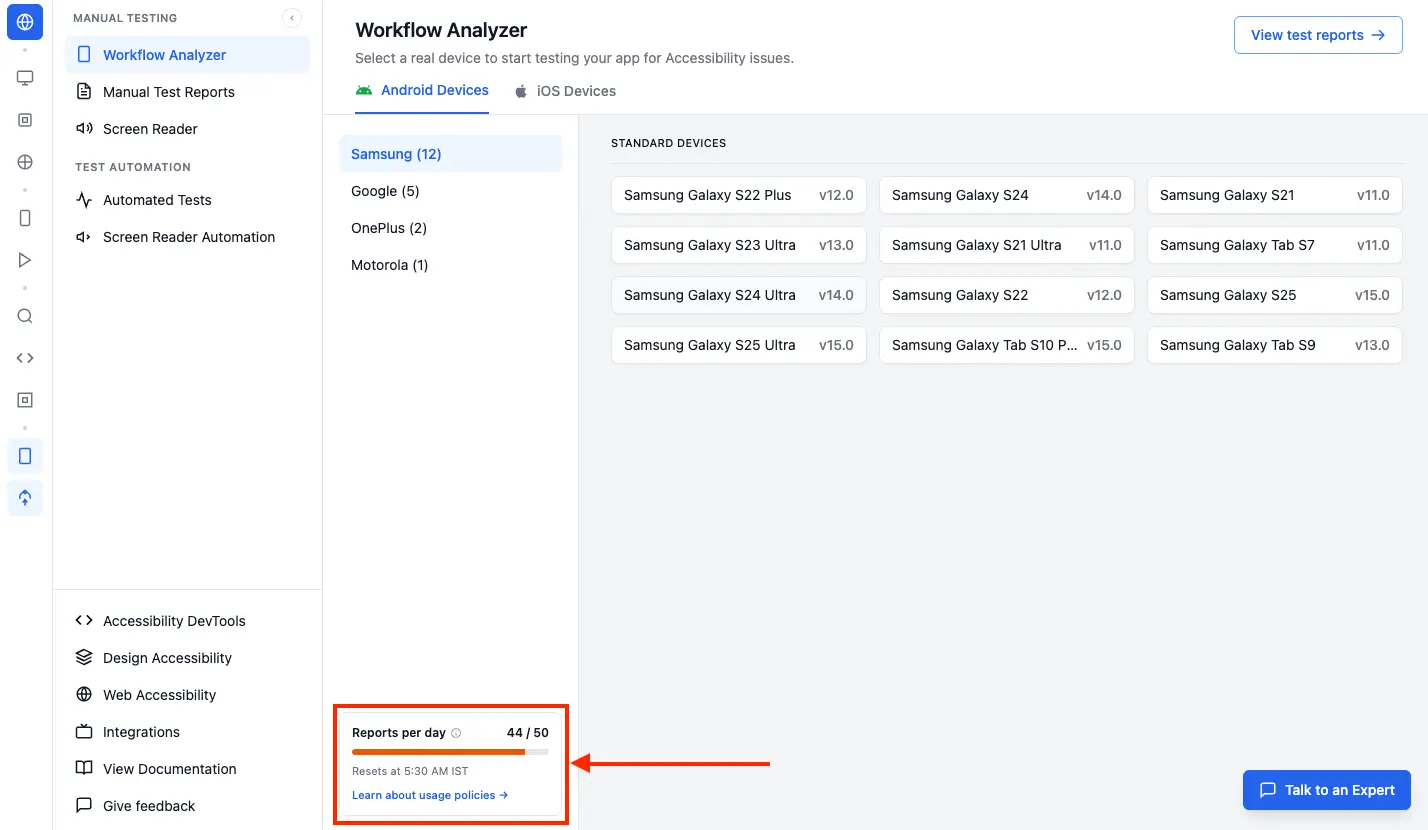Click the Reports per day progress bar

(450, 752)
